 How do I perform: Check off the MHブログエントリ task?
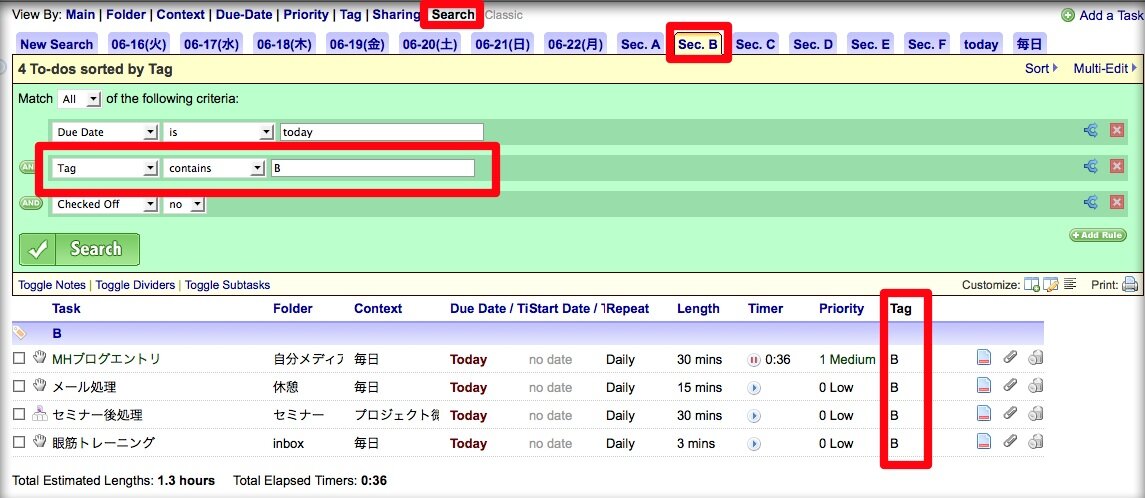pos(19,358)
